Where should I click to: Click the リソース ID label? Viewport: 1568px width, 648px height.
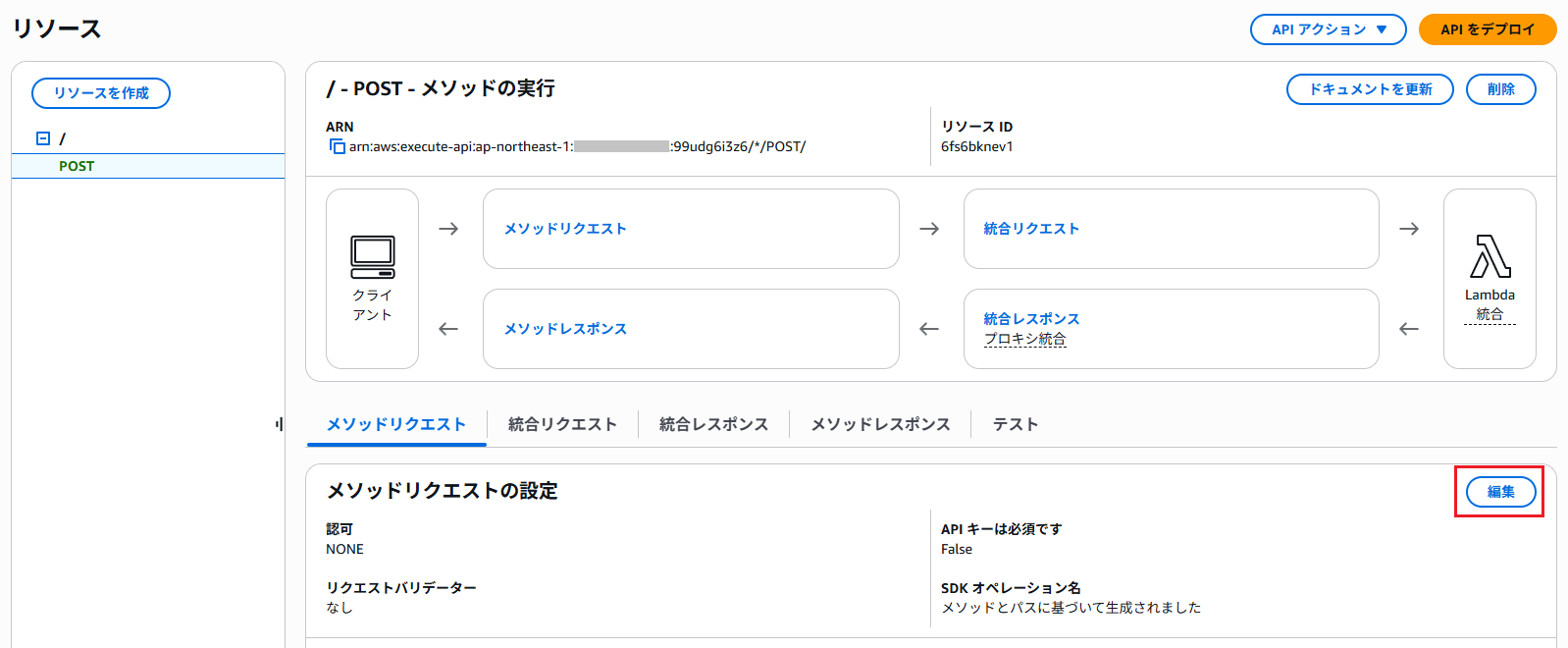tap(976, 127)
